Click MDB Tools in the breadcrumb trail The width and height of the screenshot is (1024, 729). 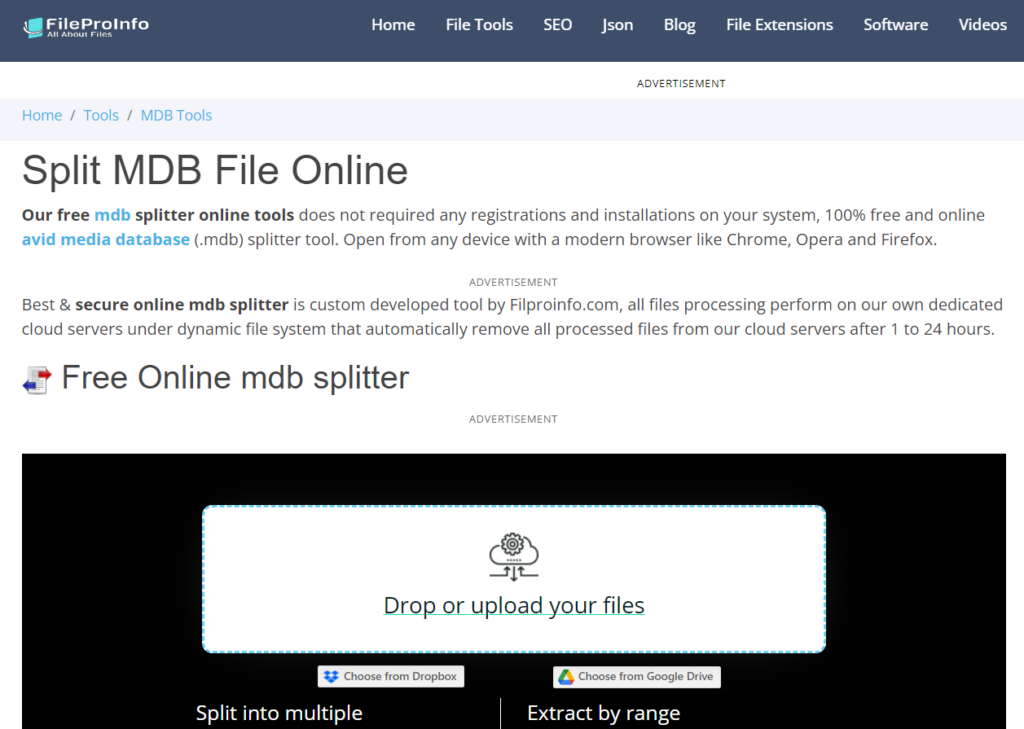(176, 115)
